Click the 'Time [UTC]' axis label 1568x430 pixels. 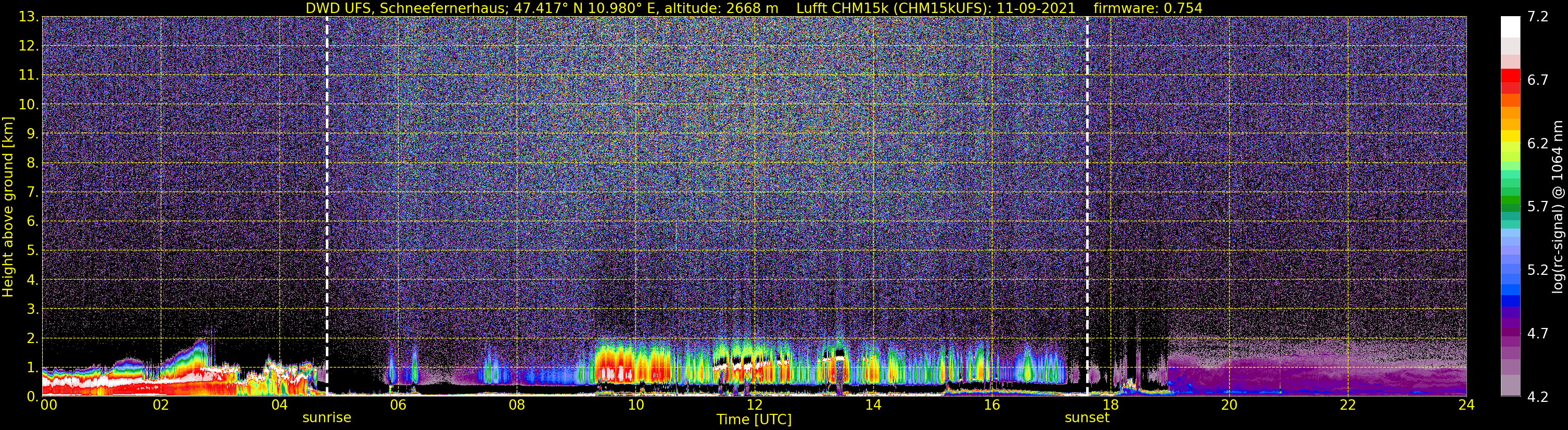click(754, 420)
